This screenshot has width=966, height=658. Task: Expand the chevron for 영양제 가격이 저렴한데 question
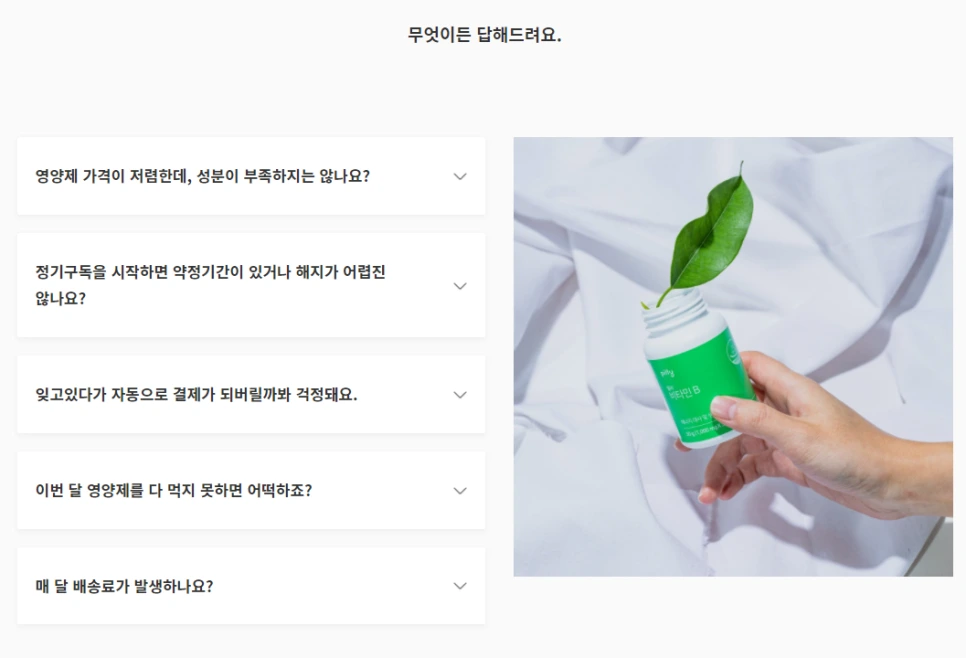coord(460,176)
